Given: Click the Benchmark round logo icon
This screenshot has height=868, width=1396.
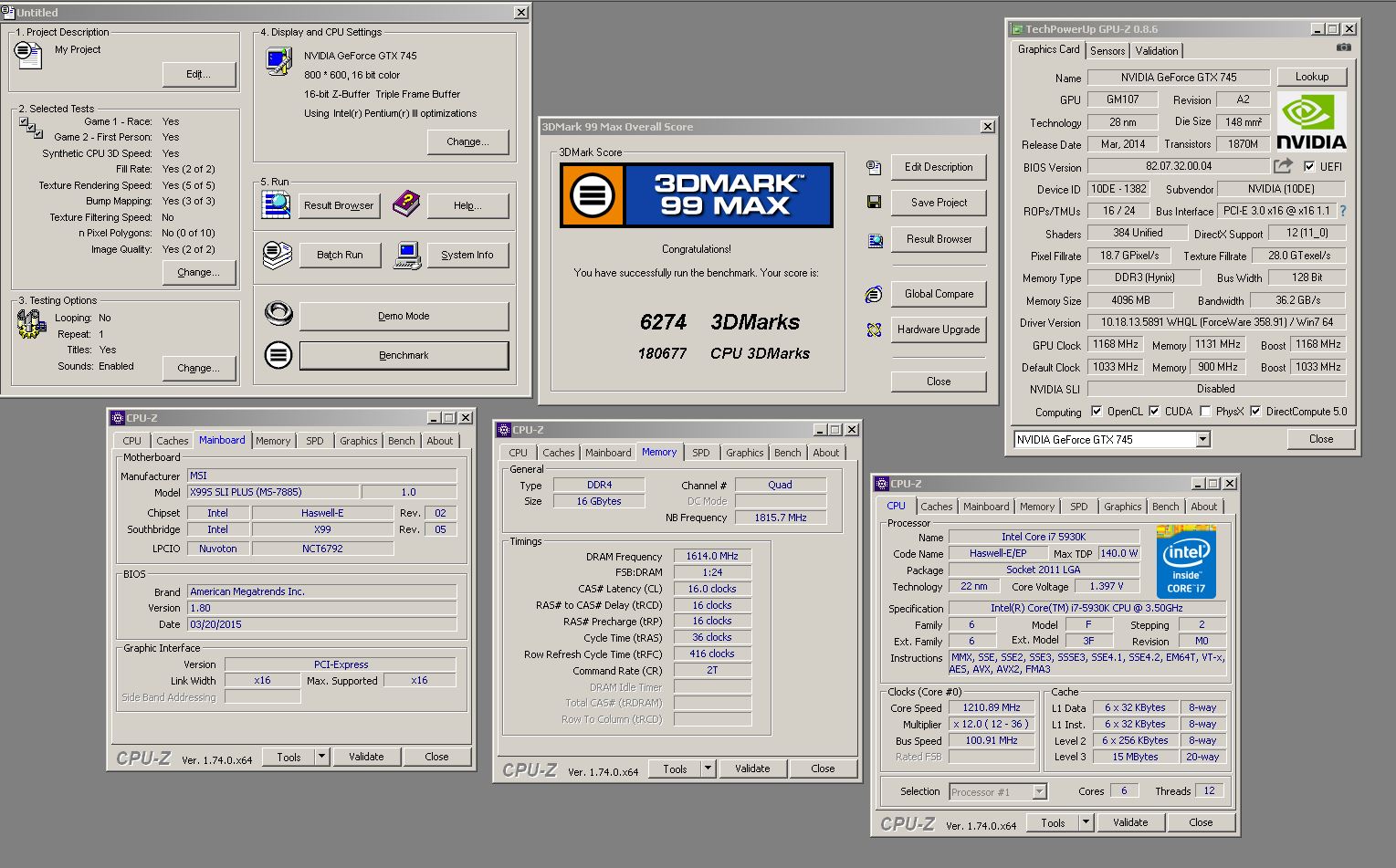Looking at the screenshot, I should (x=278, y=355).
